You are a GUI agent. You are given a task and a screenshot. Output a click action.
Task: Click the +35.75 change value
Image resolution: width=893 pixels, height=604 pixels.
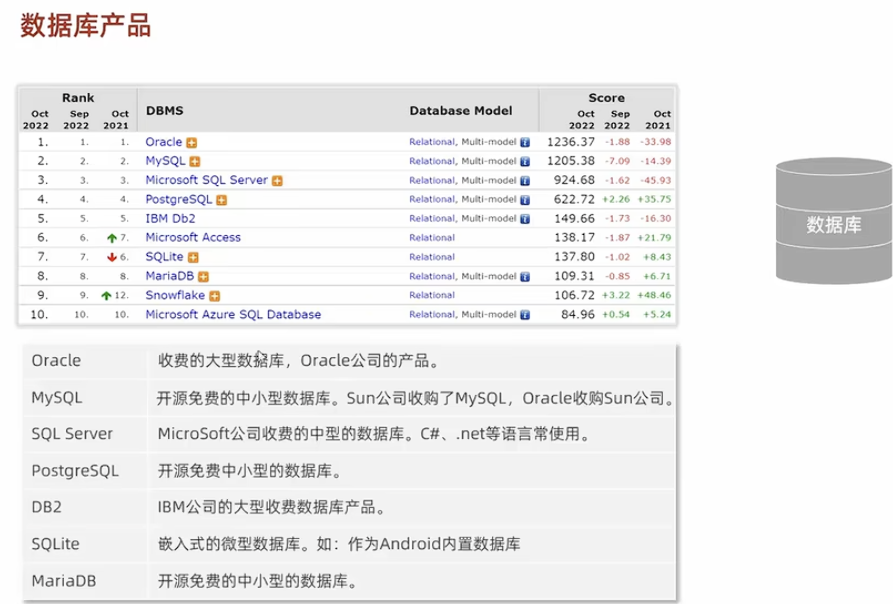tap(654, 199)
